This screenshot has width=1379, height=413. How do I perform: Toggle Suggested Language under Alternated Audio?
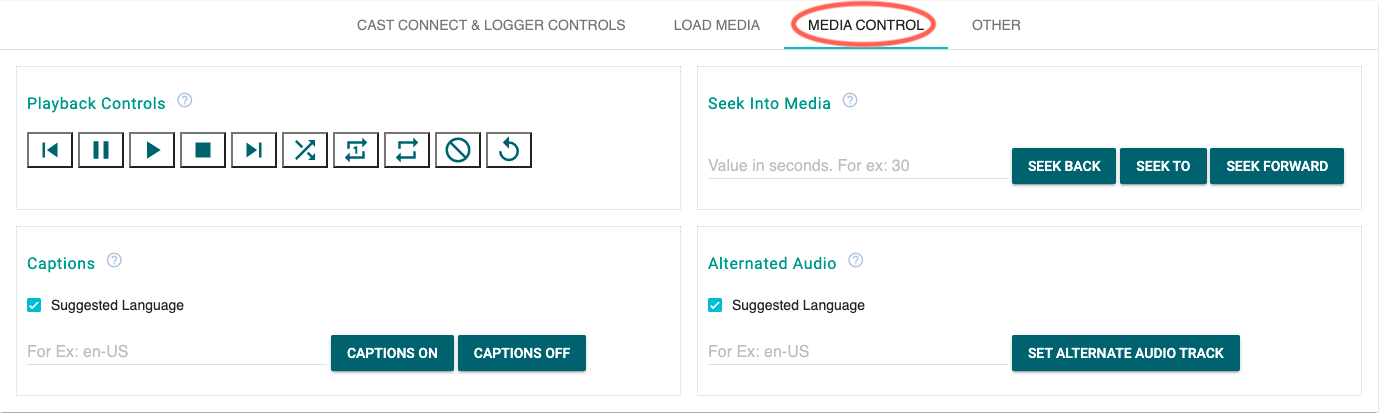pos(715,305)
